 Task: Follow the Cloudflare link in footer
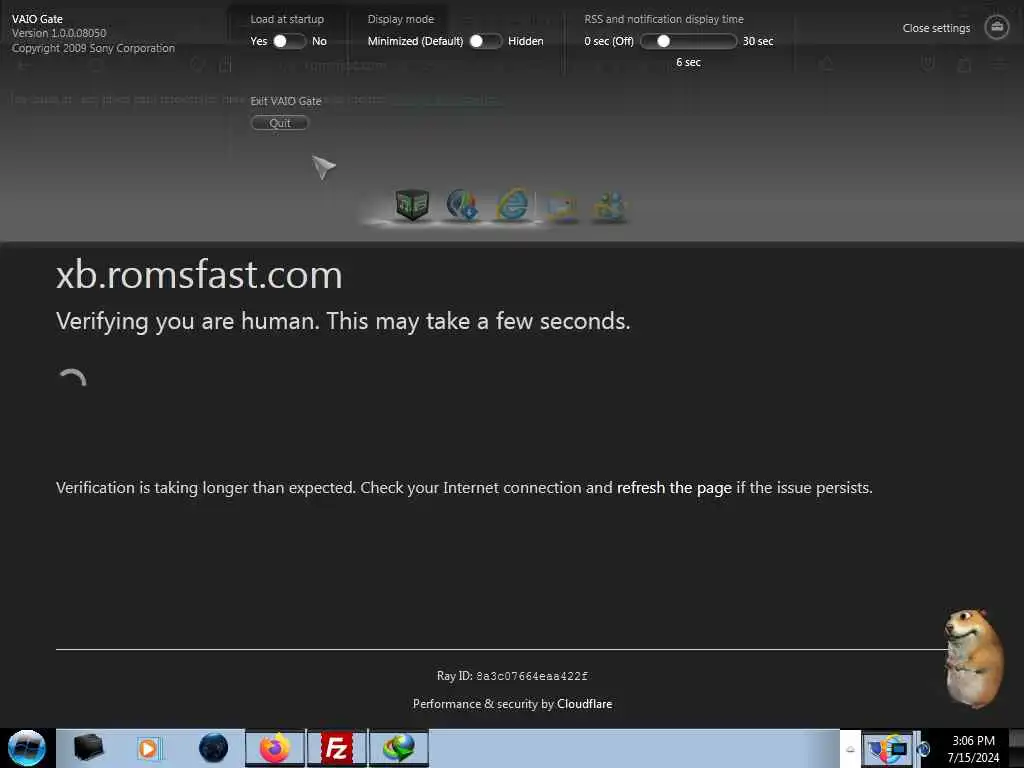point(584,704)
